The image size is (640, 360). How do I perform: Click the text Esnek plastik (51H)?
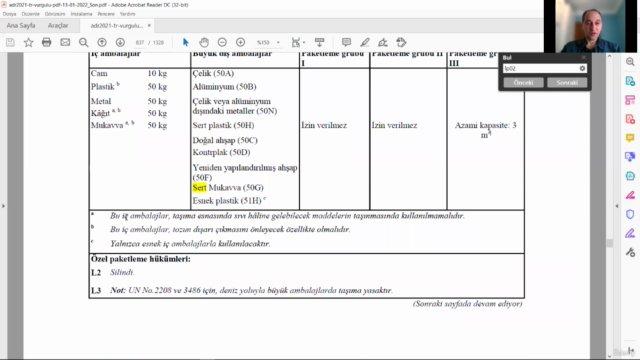point(227,200)
